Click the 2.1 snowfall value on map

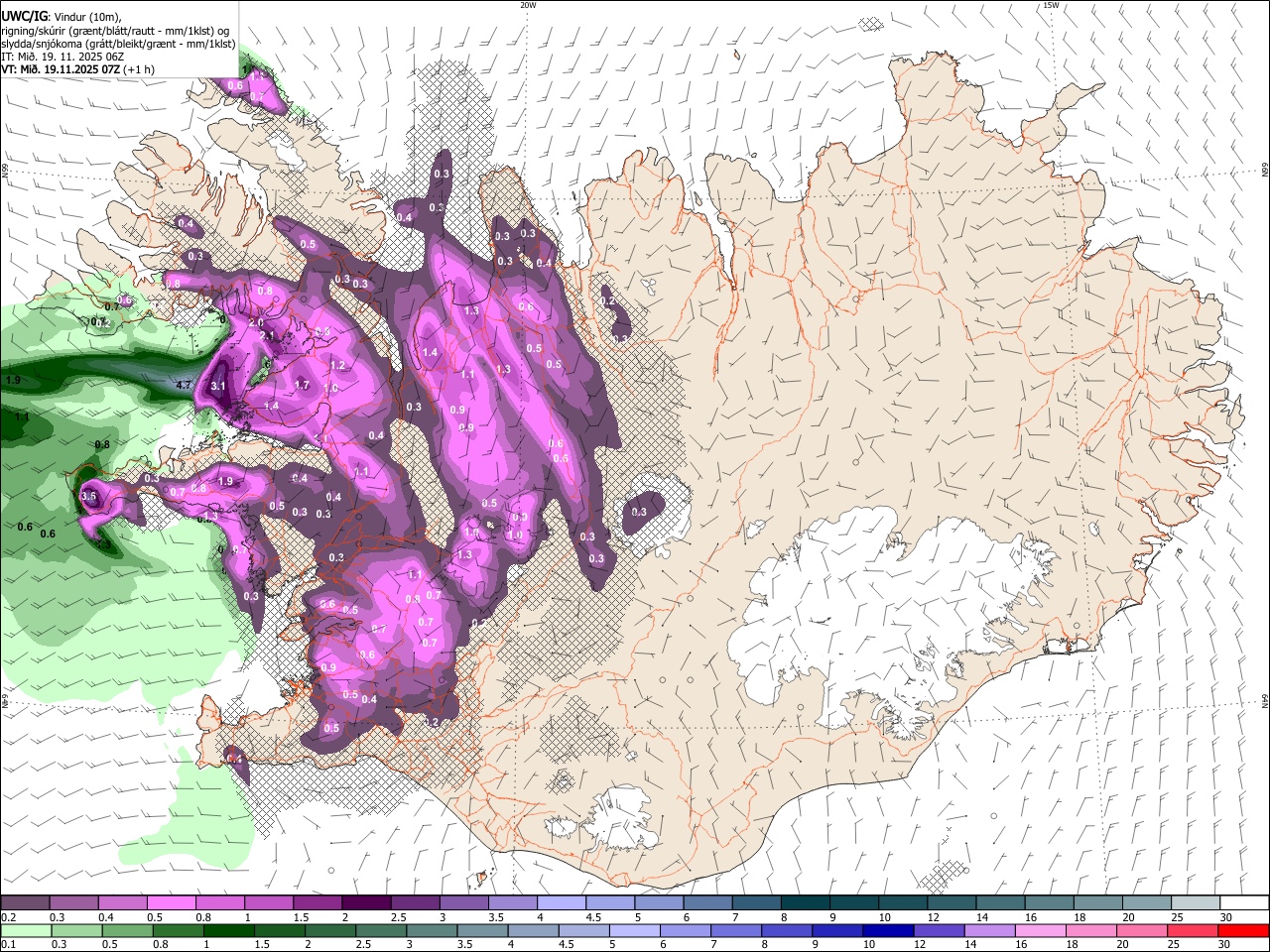267,336
